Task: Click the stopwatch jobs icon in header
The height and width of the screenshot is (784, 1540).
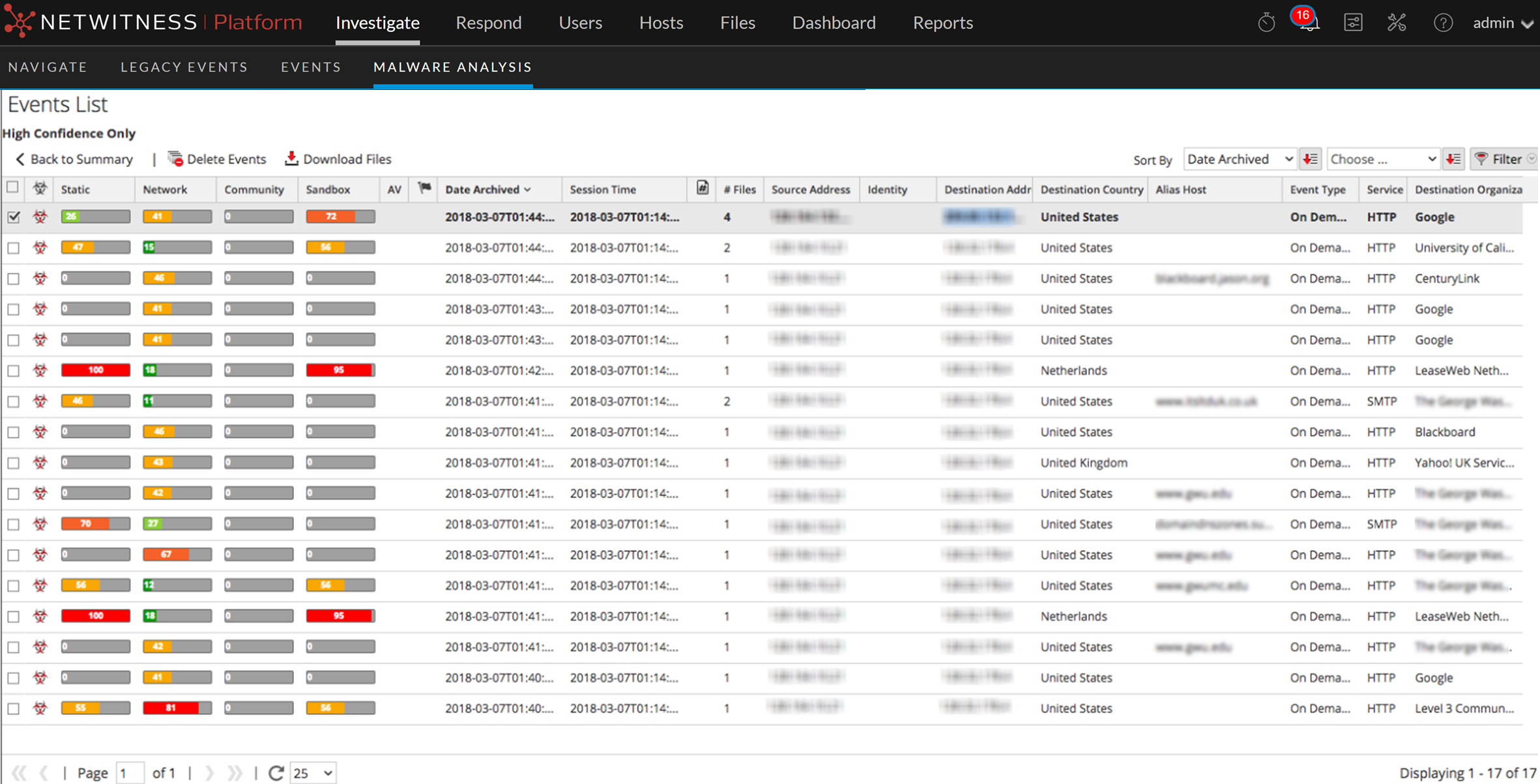Action: click(x=1266, y=23)
